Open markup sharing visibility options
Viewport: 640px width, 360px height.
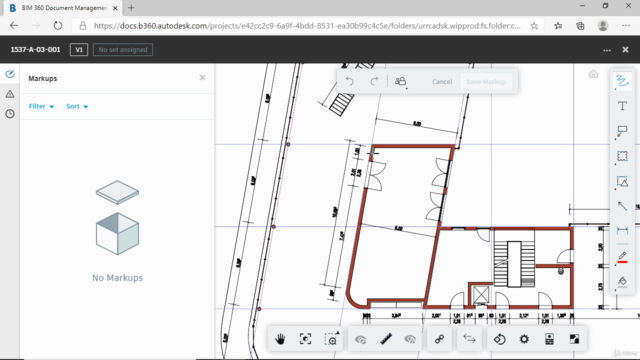click(x=400, y=81)
